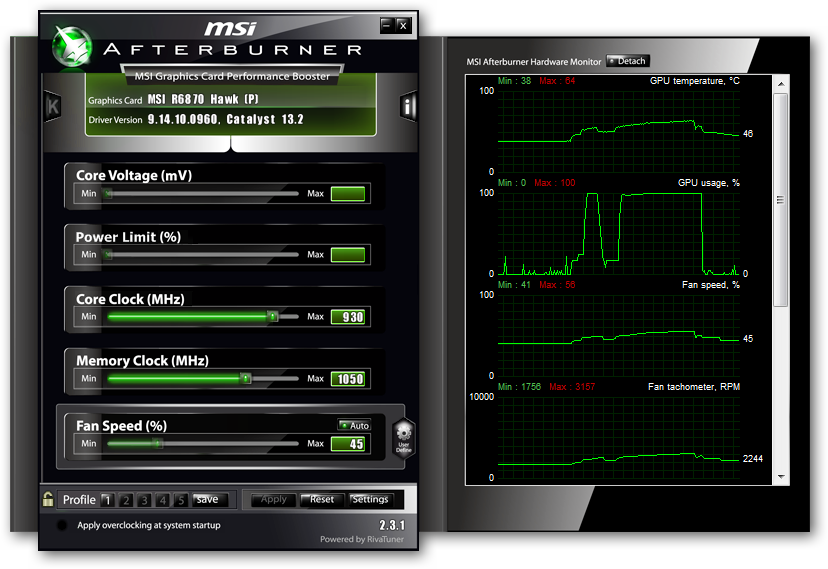Open the Settings dialog
This screenshot has height=569, width=828.
[370, 499]
